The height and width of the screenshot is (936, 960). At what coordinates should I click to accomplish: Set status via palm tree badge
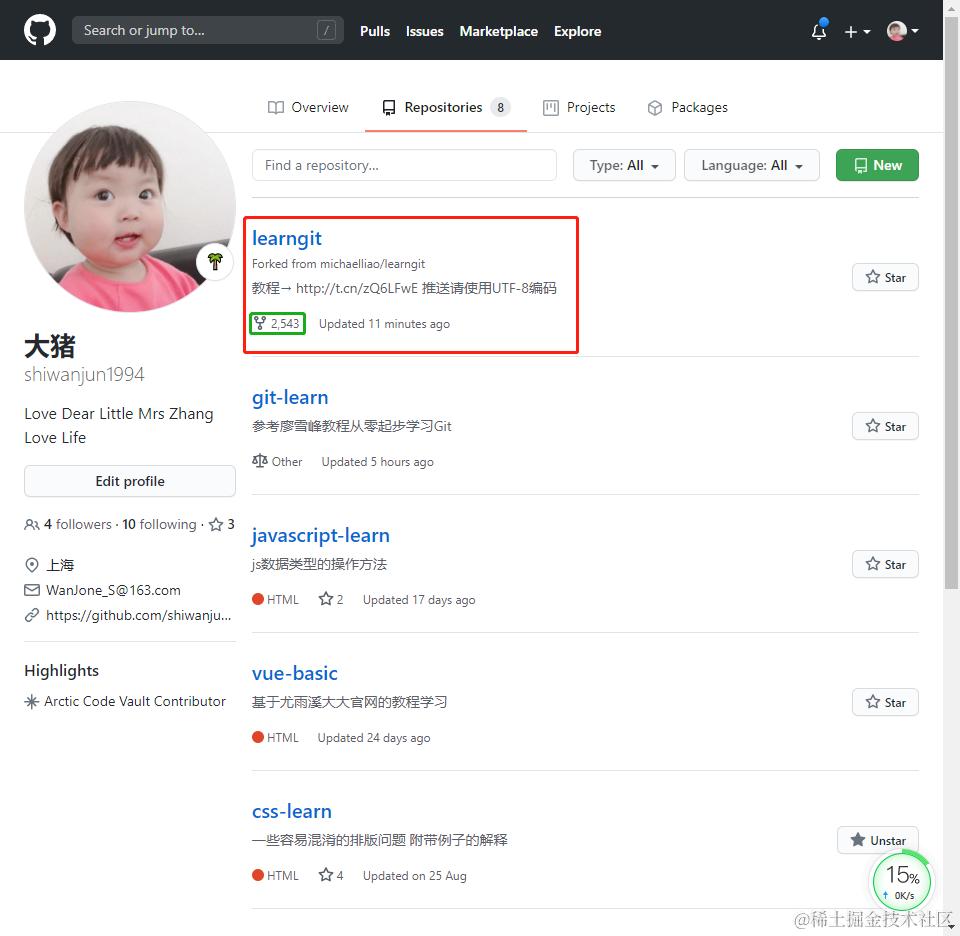pyautogui.click(x=215, y=261)
